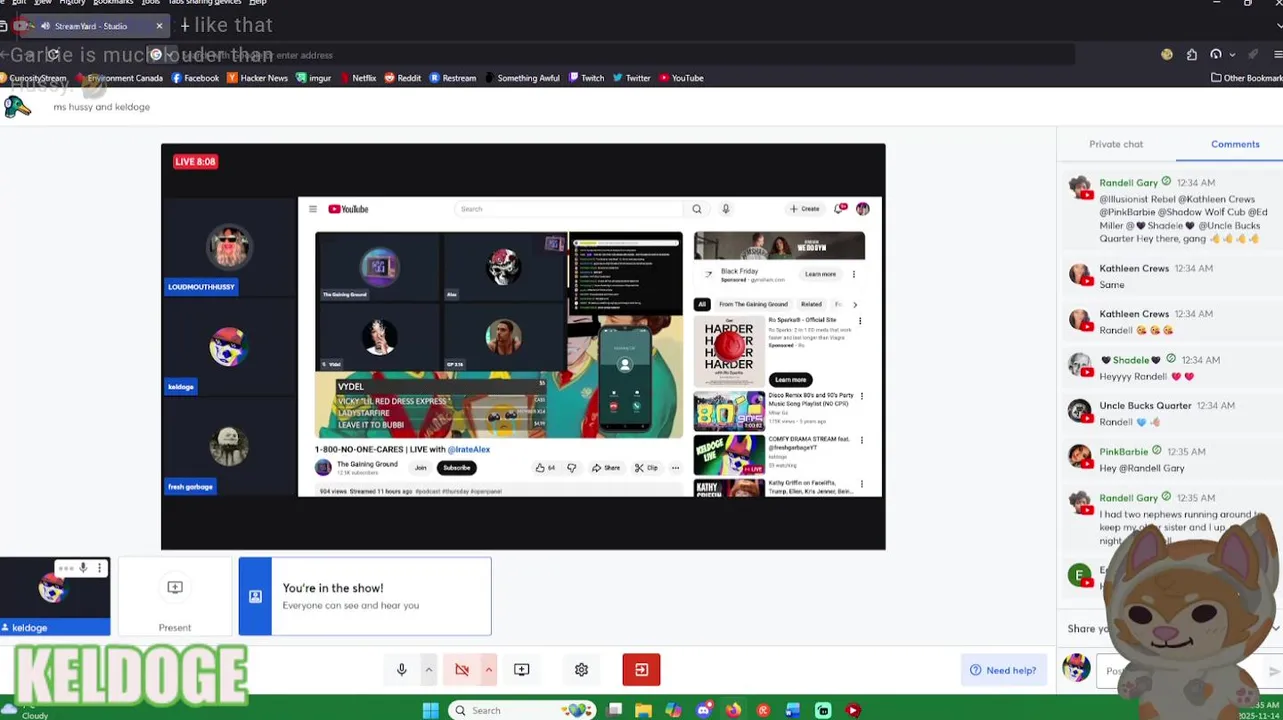Image resolution: width=1283 pixels, height=720 pixels.
Task: Click The Gaining Ground channel avatar
Action: pyautogui.click(x=323, y=468)
